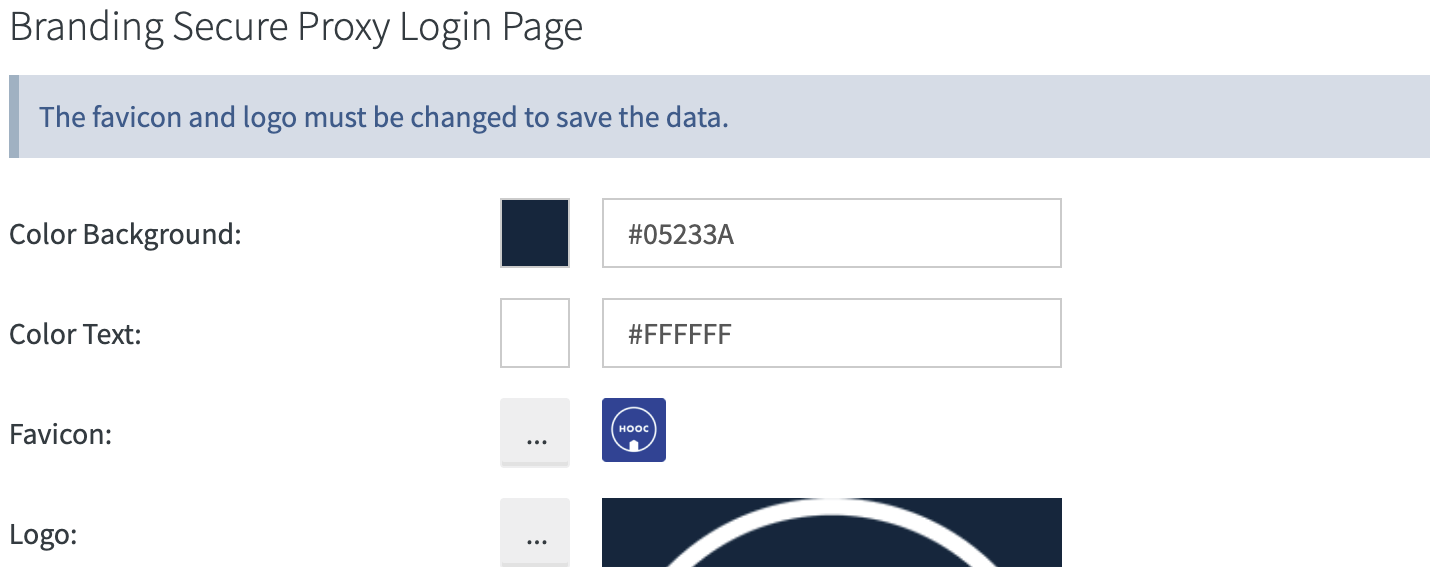
Task: Click "Login Page" in the page heading
Action: click(491, 27)
